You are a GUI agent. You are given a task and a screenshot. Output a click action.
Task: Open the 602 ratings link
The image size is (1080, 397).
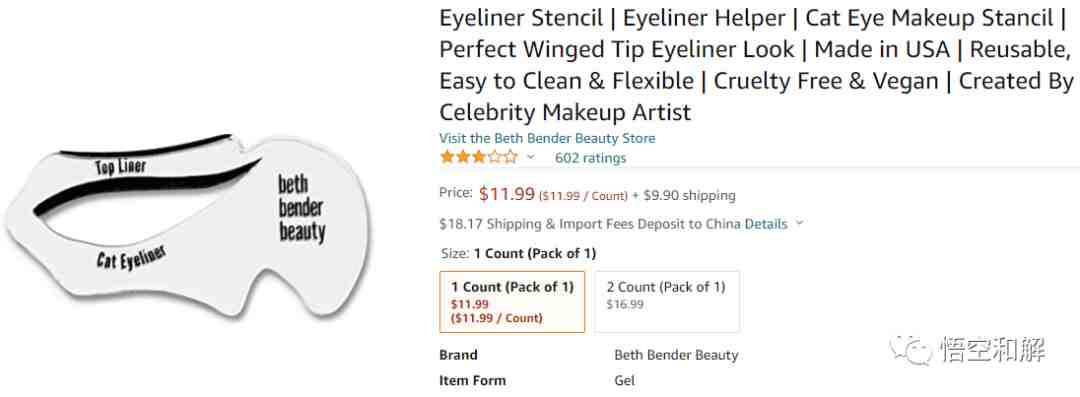coord(590,158)
